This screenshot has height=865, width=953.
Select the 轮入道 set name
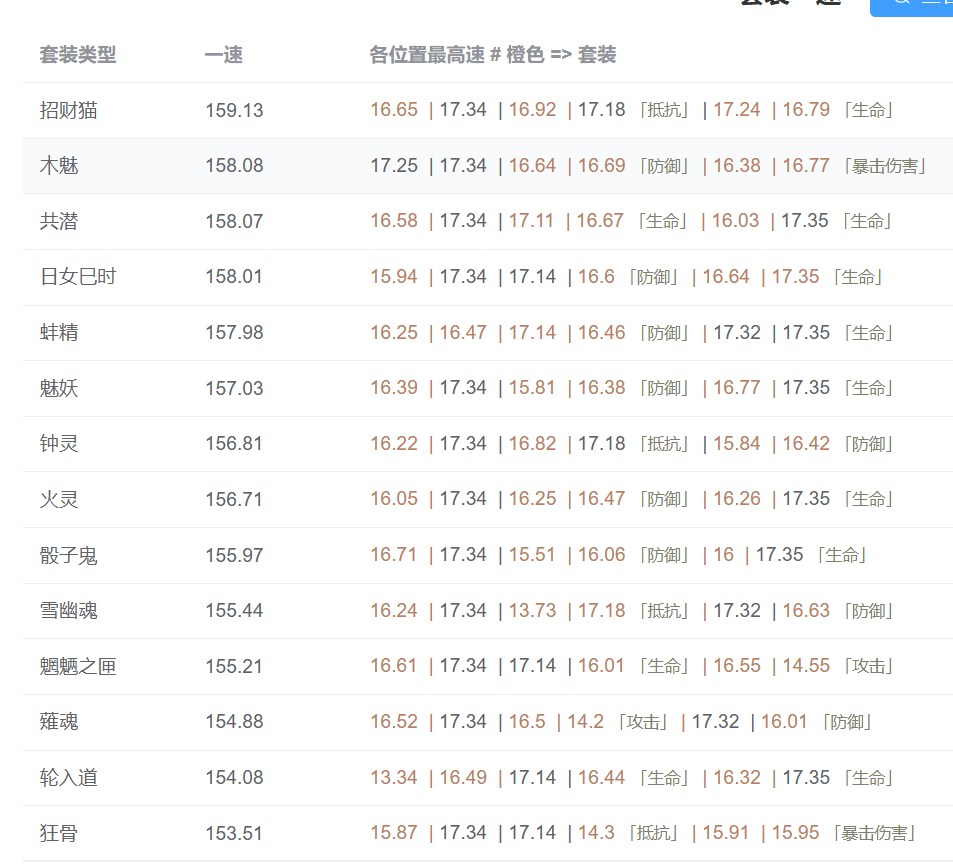pos(69,777)
